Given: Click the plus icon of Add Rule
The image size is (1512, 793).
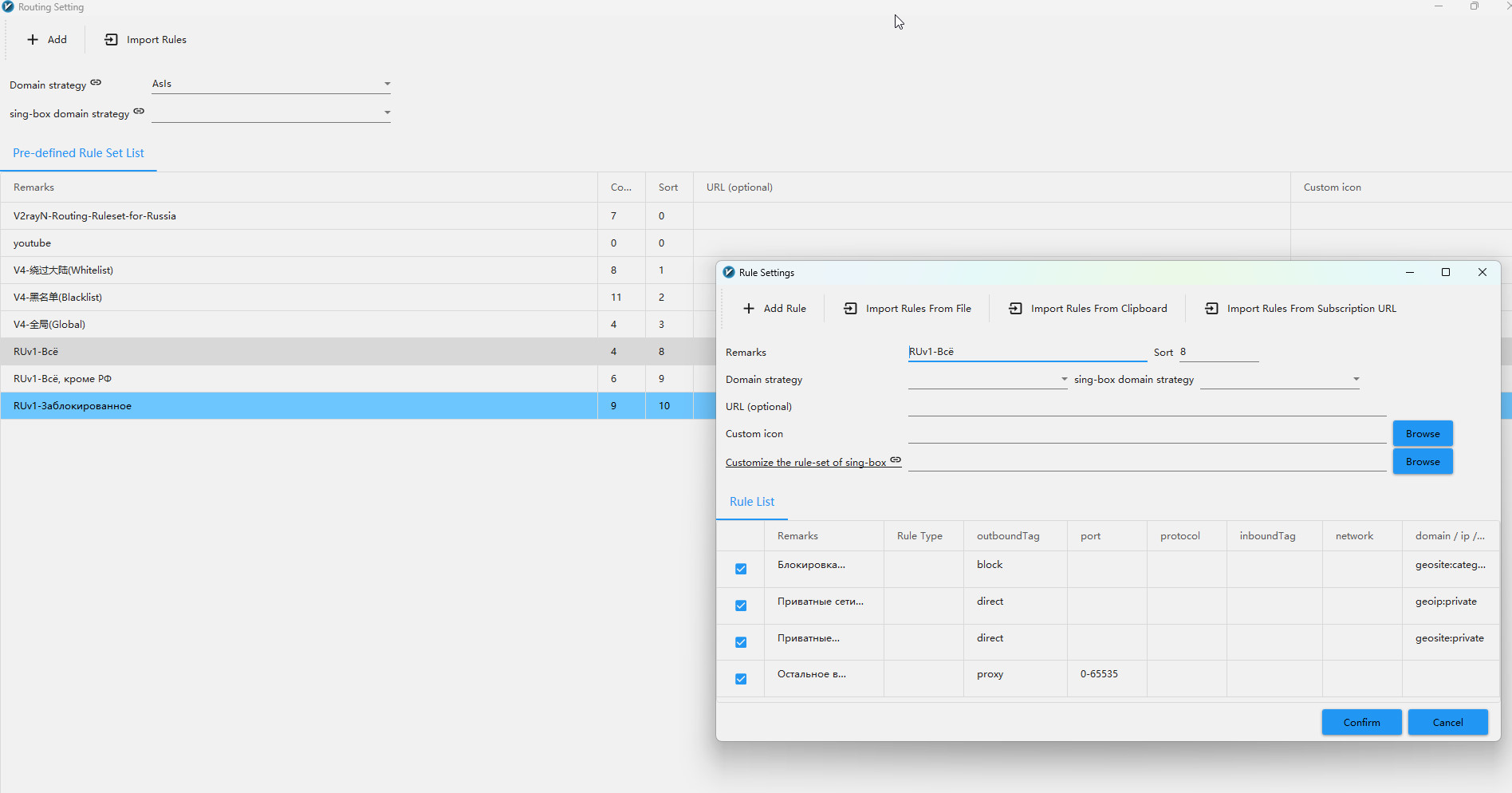Looking at the screenshot, I should [x=749, y=309].
